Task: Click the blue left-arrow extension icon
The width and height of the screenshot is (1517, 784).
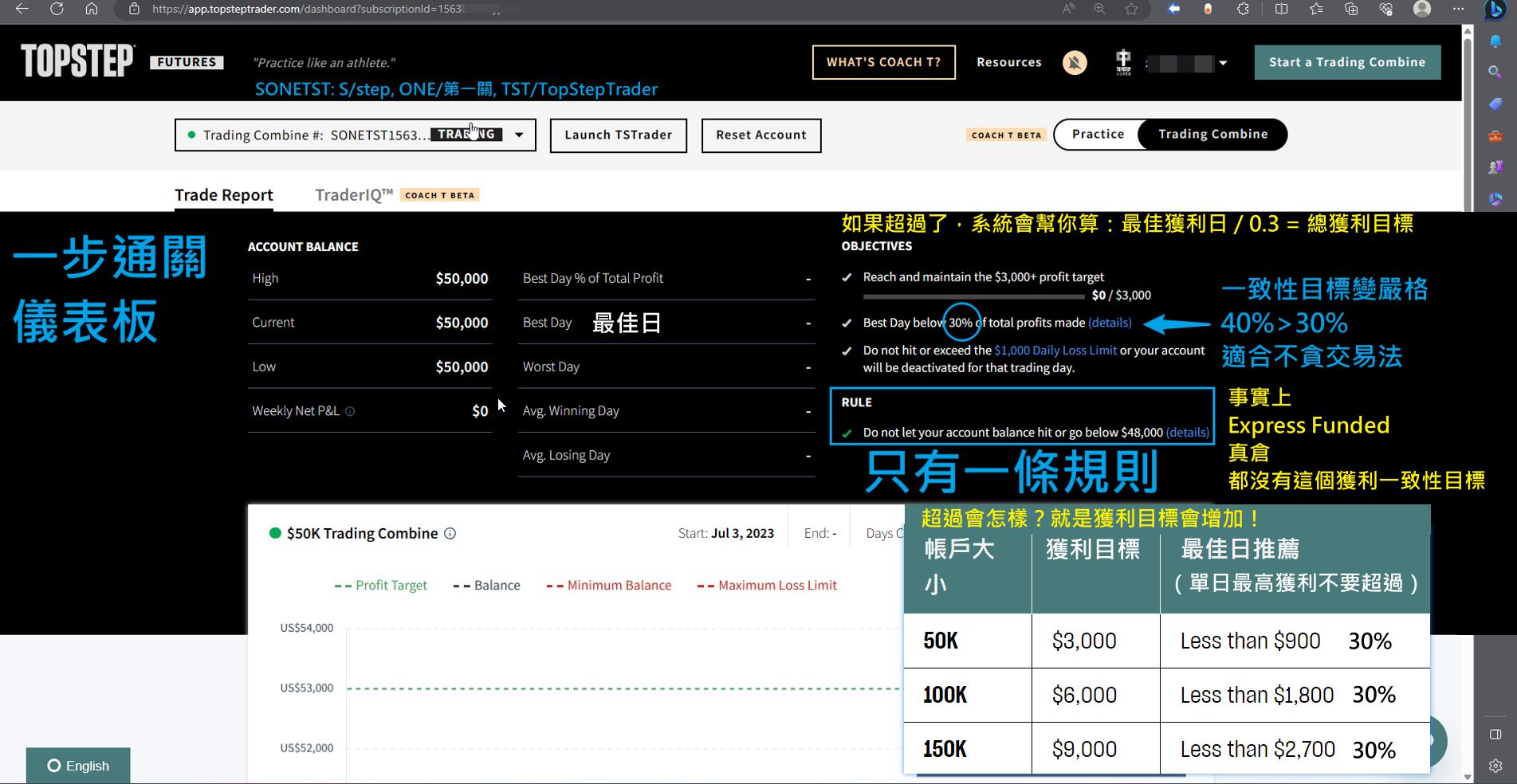Action: point(1173,9)
